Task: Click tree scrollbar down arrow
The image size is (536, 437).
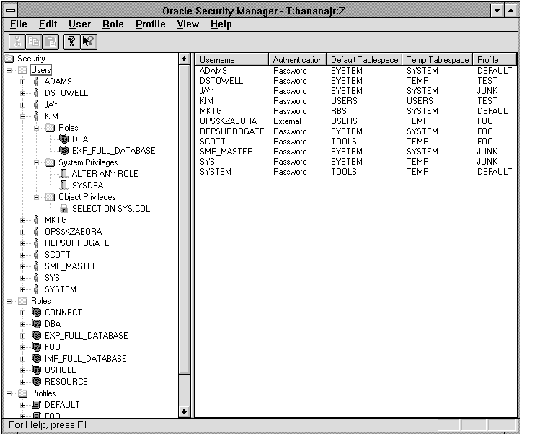Action: [184, 411]
